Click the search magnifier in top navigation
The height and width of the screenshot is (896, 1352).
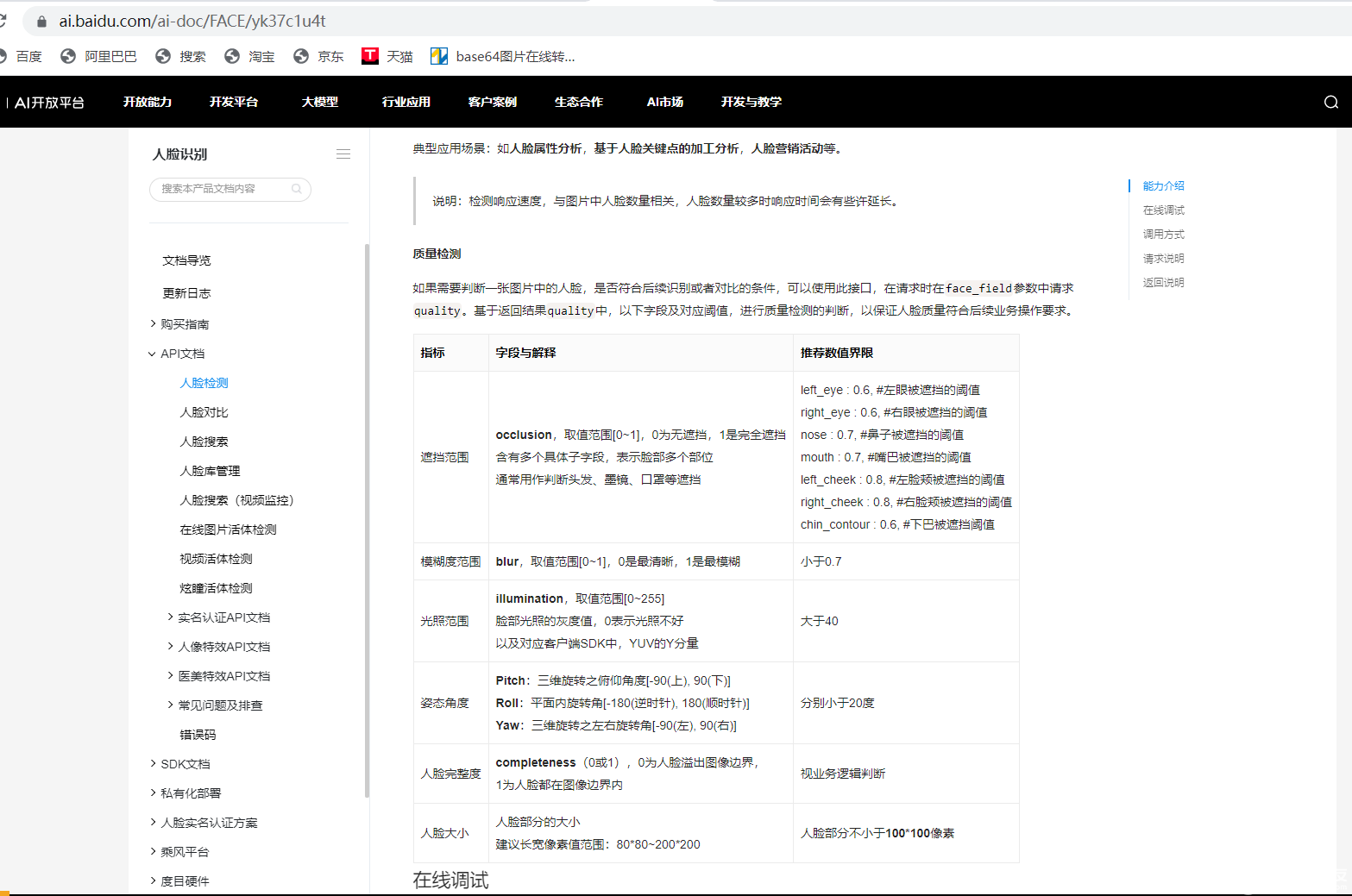pyautogui.click(x=1331, y=102)
